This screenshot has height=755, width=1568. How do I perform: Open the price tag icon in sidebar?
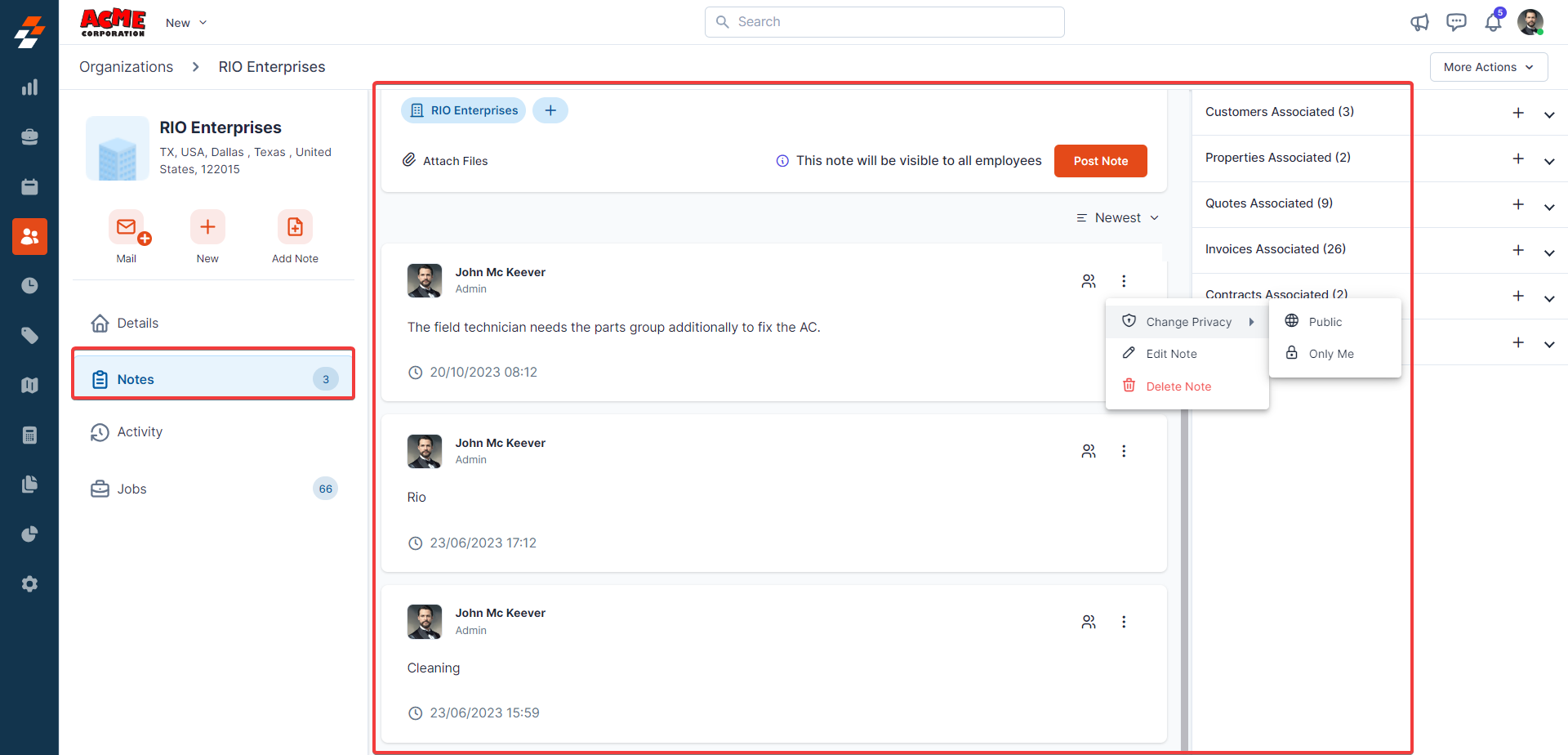pyautogui.click(x=29, y=336)
